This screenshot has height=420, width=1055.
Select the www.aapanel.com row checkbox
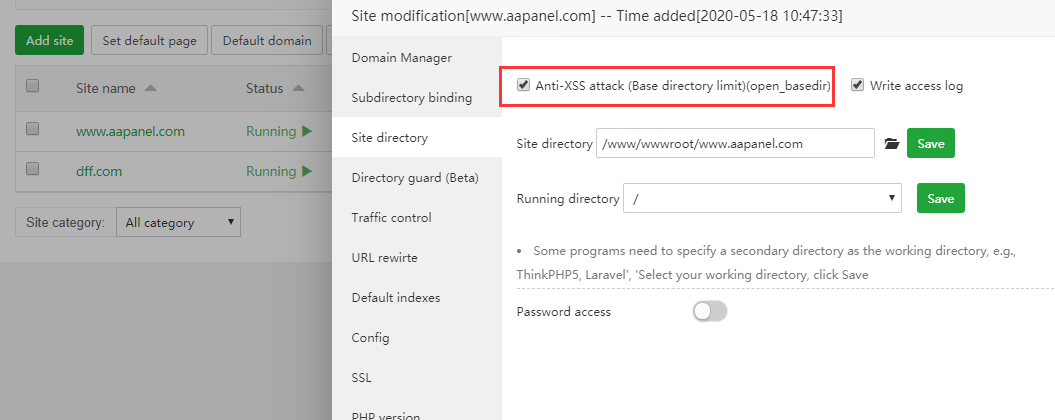pyautogui.click(x=32, y=129)
